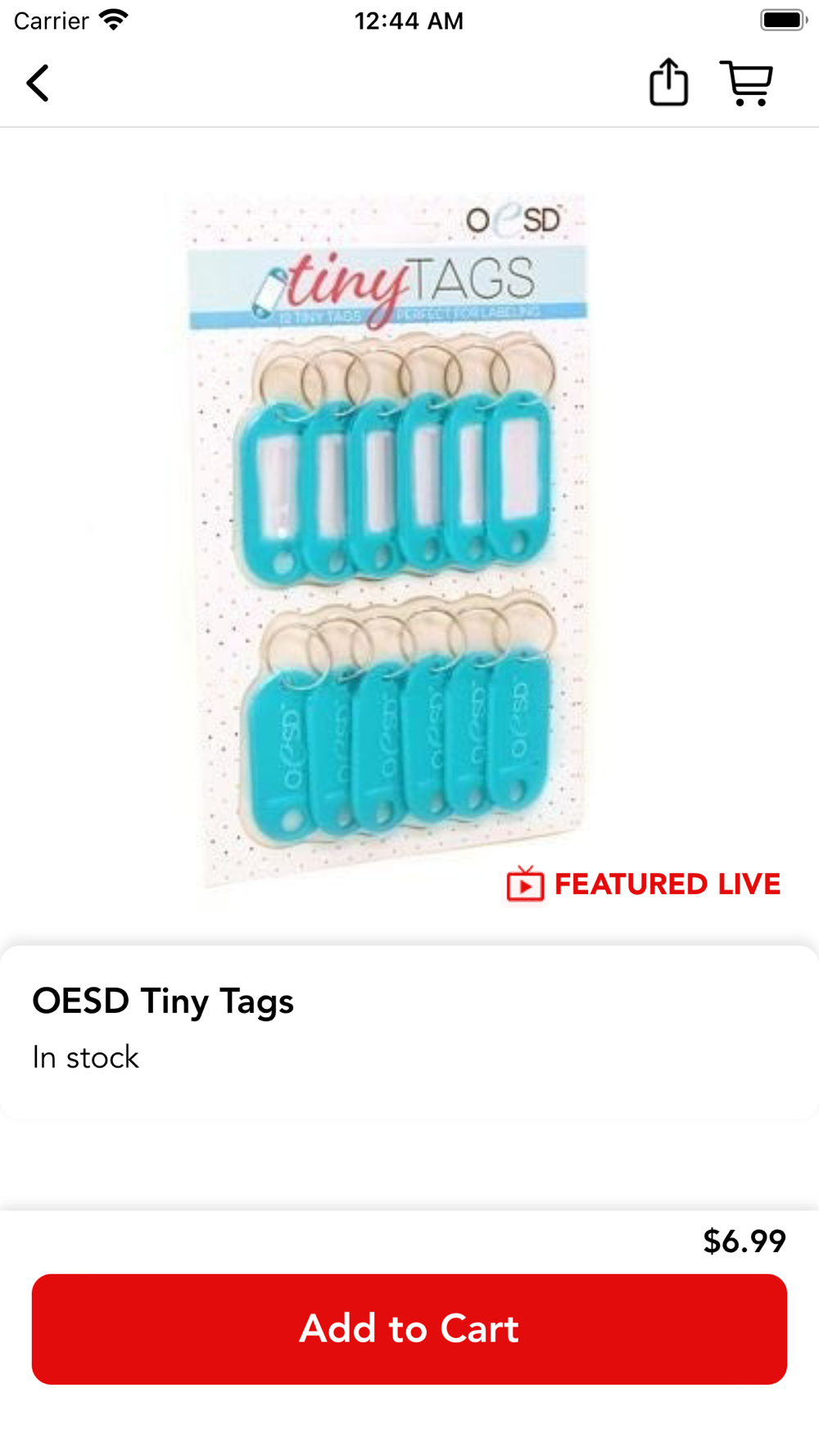Screen dimensions: 819x1456
Task: Tap the share icon
Action: click(x=668, y=82)
